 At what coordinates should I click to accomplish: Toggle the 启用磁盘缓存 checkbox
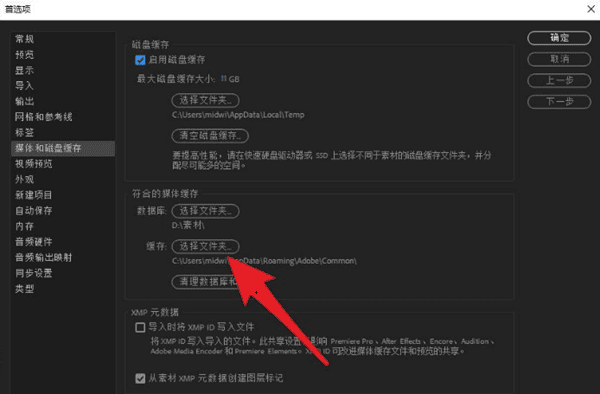[x=140, y=60]
